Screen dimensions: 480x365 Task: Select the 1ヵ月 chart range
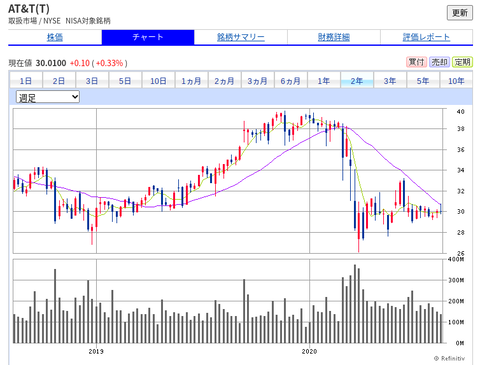[191, 81]
